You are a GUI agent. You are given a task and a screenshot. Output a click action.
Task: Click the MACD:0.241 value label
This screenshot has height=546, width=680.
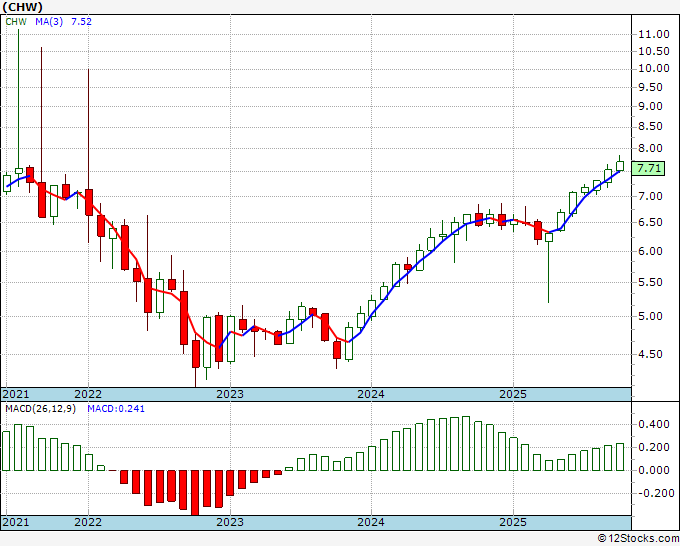tap(116, 409)
